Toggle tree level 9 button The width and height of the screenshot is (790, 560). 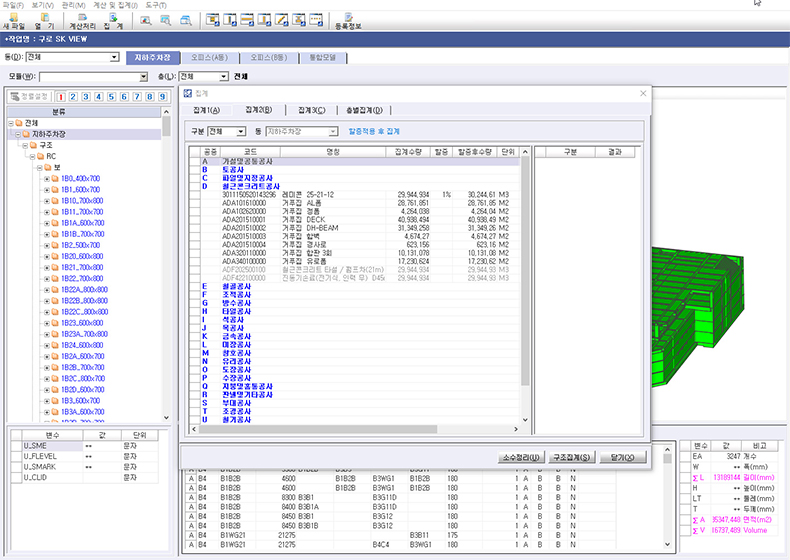pos(162,97)
